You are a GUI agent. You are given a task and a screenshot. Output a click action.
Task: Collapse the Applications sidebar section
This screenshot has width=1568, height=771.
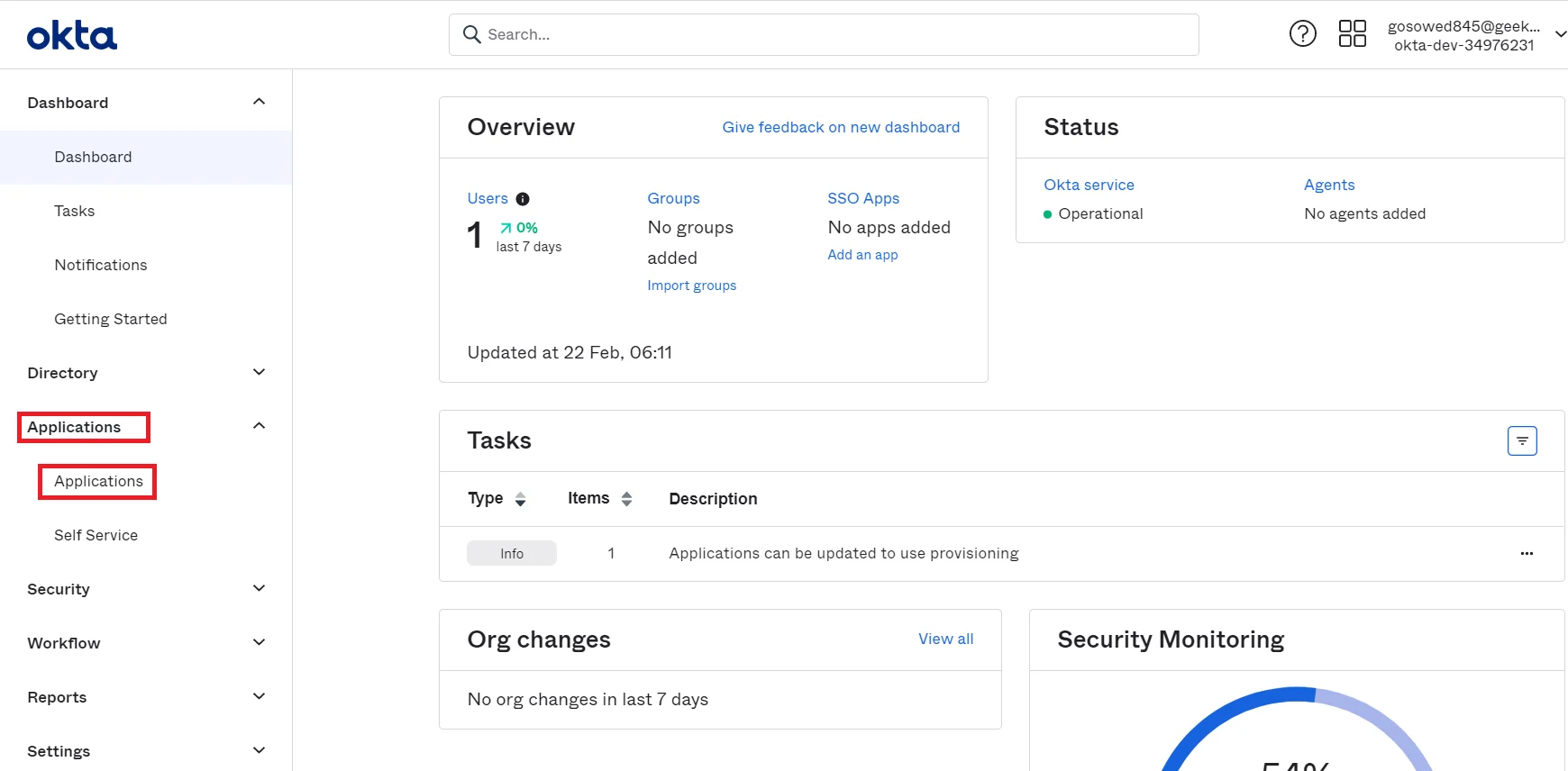point(259,426)
